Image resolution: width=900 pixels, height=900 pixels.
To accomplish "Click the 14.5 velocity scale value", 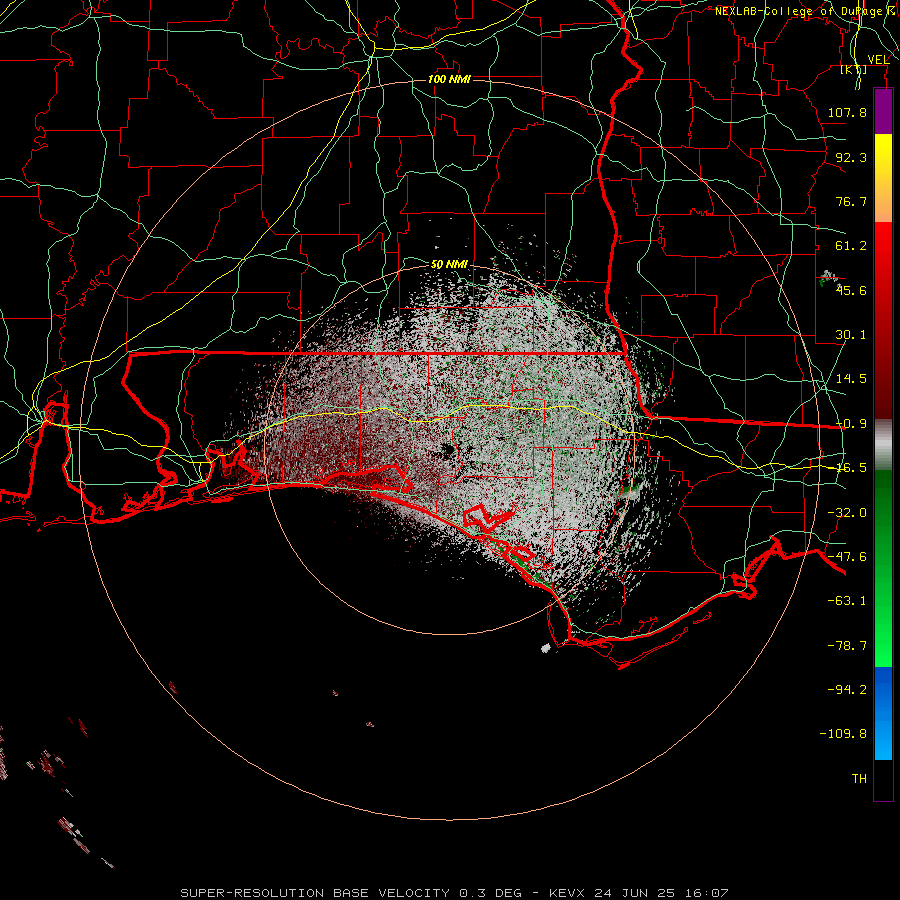I will pos(851,379).
